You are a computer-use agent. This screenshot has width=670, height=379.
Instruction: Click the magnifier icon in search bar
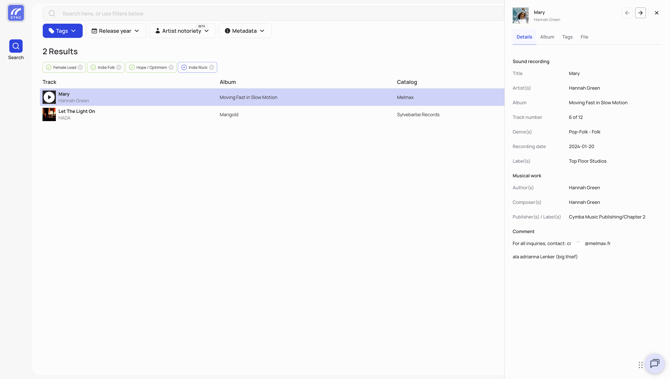click(x=52, y=14)
